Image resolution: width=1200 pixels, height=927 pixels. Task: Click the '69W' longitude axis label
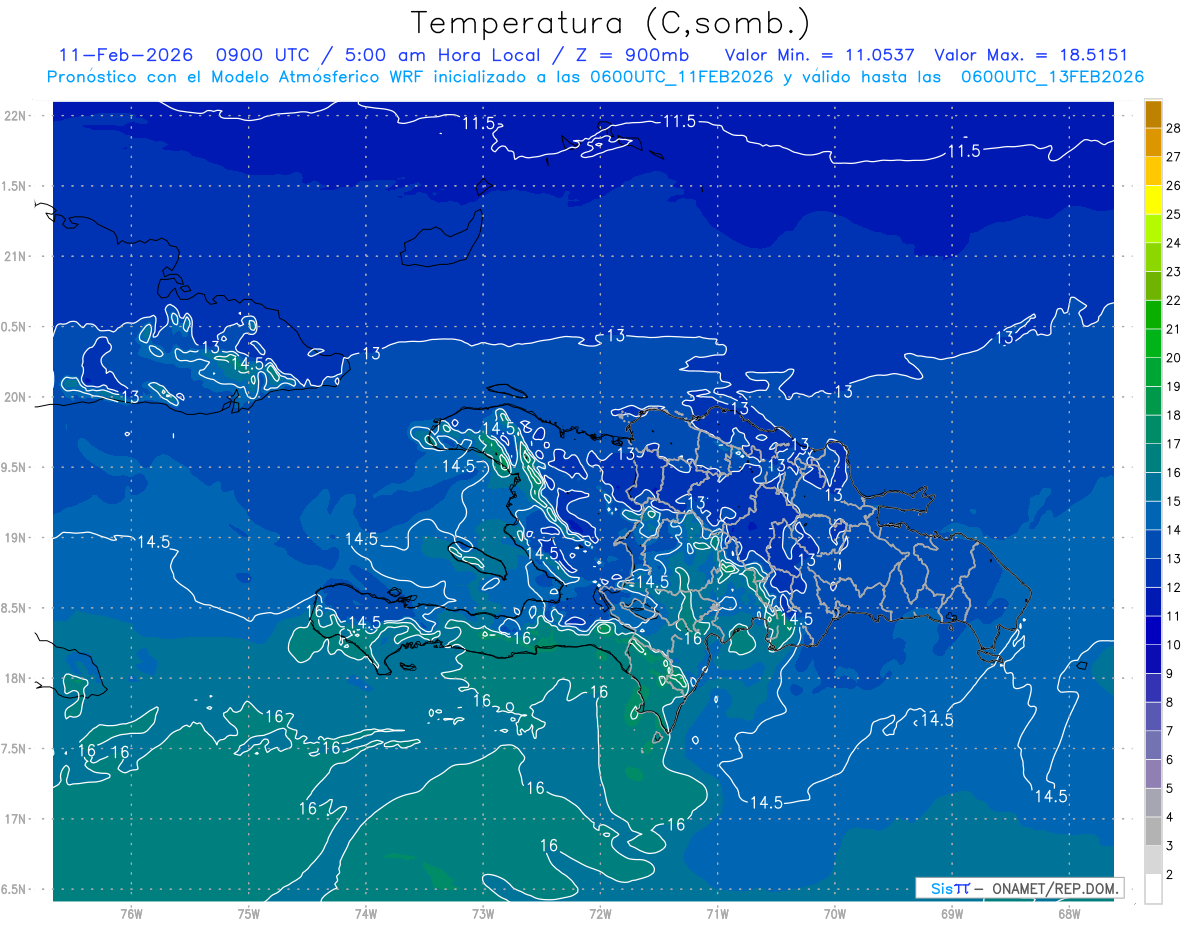coord(952,913)
